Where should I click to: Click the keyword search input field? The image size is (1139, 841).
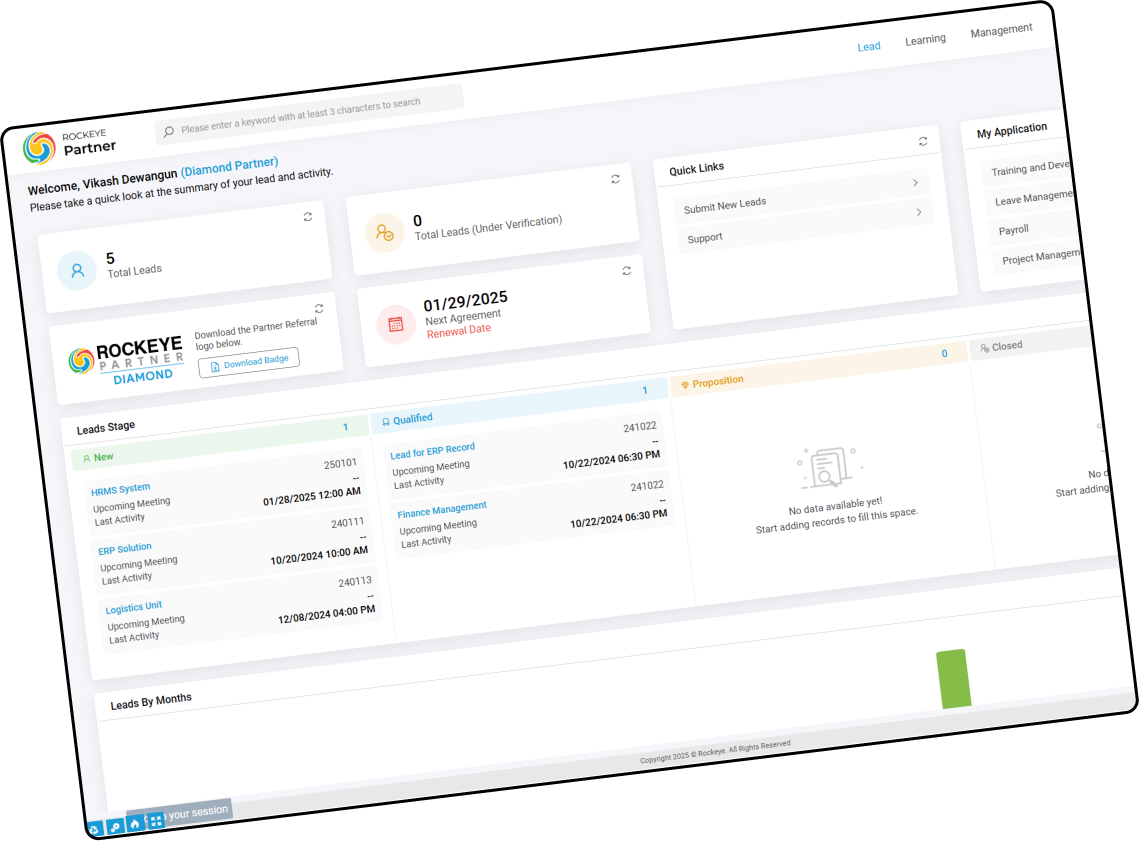coord(309,114)
